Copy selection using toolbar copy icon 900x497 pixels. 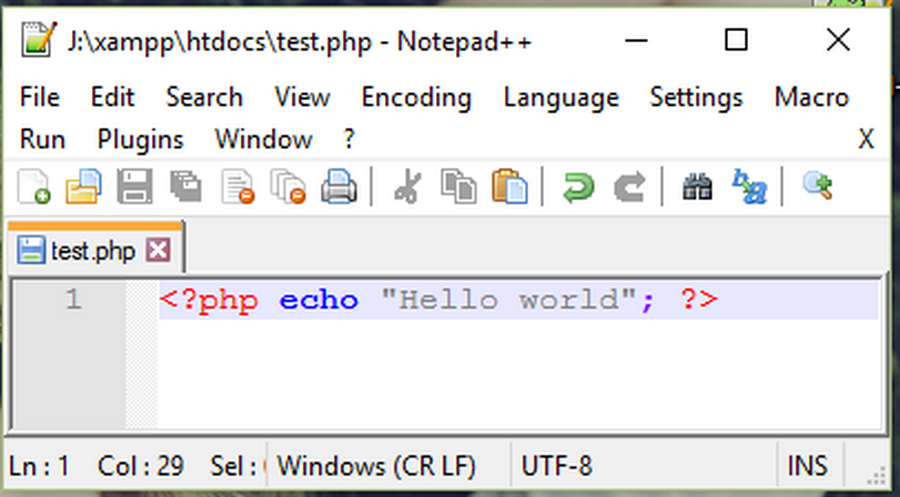tap(458, 187)
